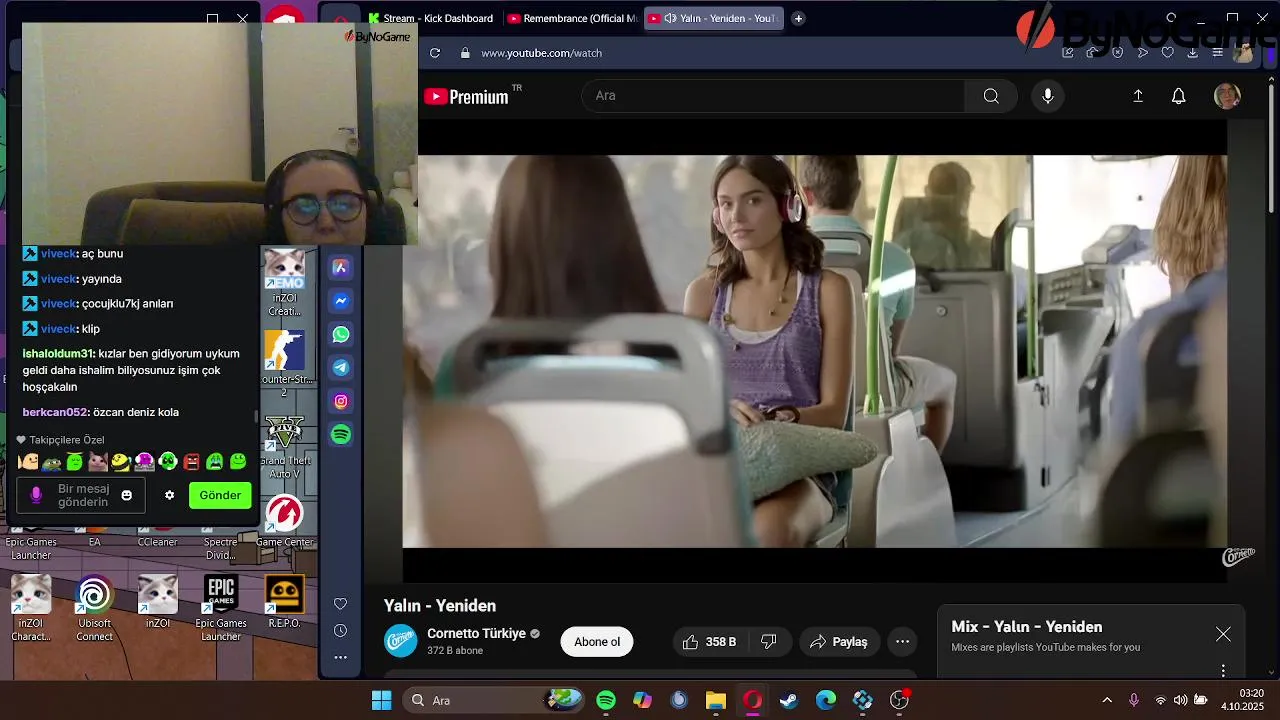Open Cornetto Türkiye channel link
Viewport: 1280px width, 720px height.
pos(476,634)
